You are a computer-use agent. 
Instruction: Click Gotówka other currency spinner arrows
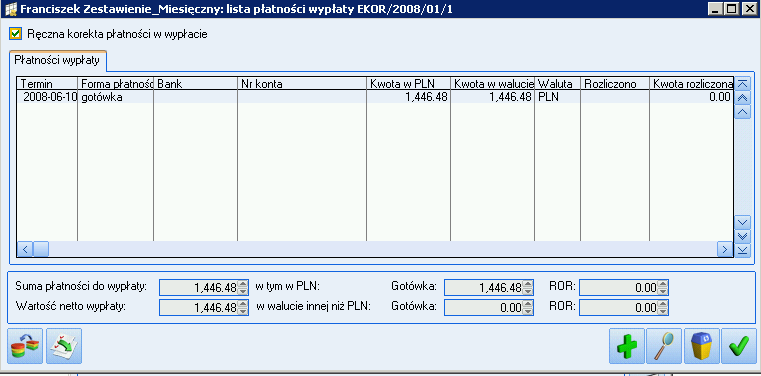(528, 307)
